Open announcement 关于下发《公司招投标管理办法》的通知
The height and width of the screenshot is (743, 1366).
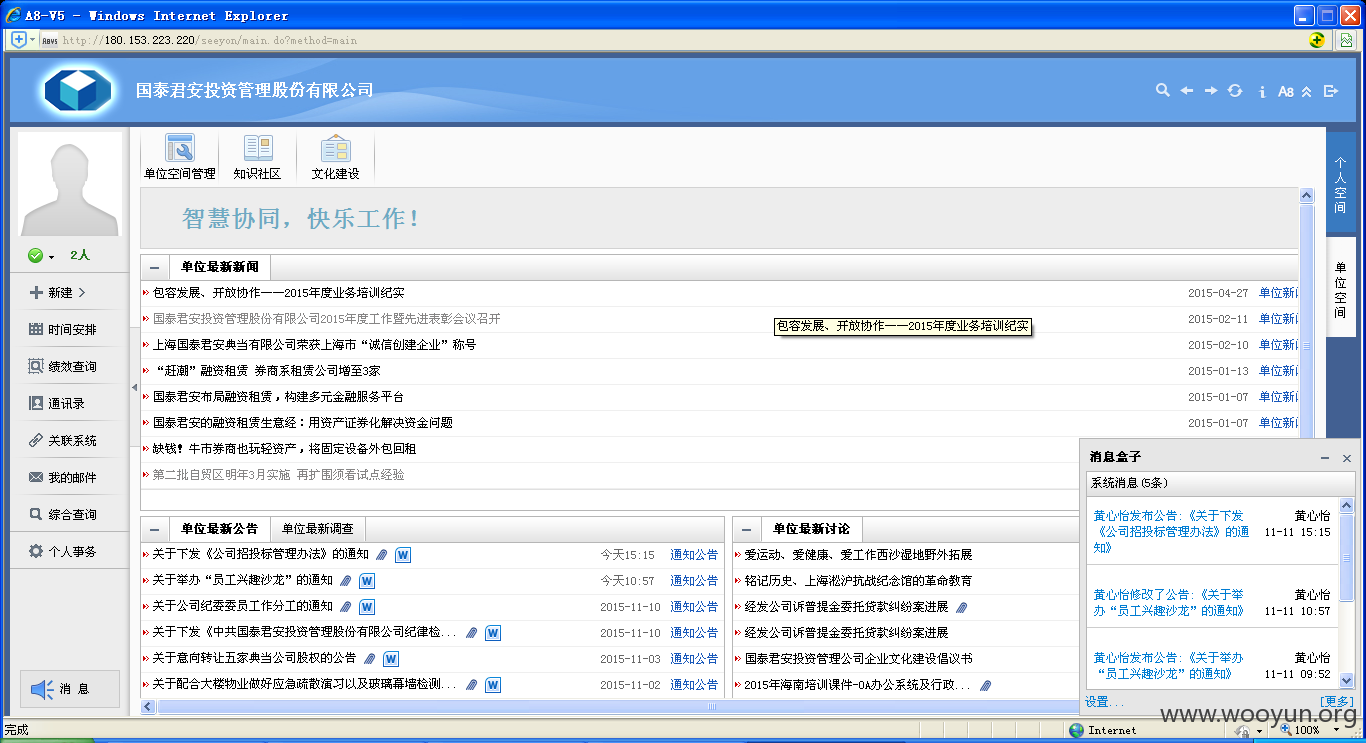pyautogui.click(x=260, y=554)
